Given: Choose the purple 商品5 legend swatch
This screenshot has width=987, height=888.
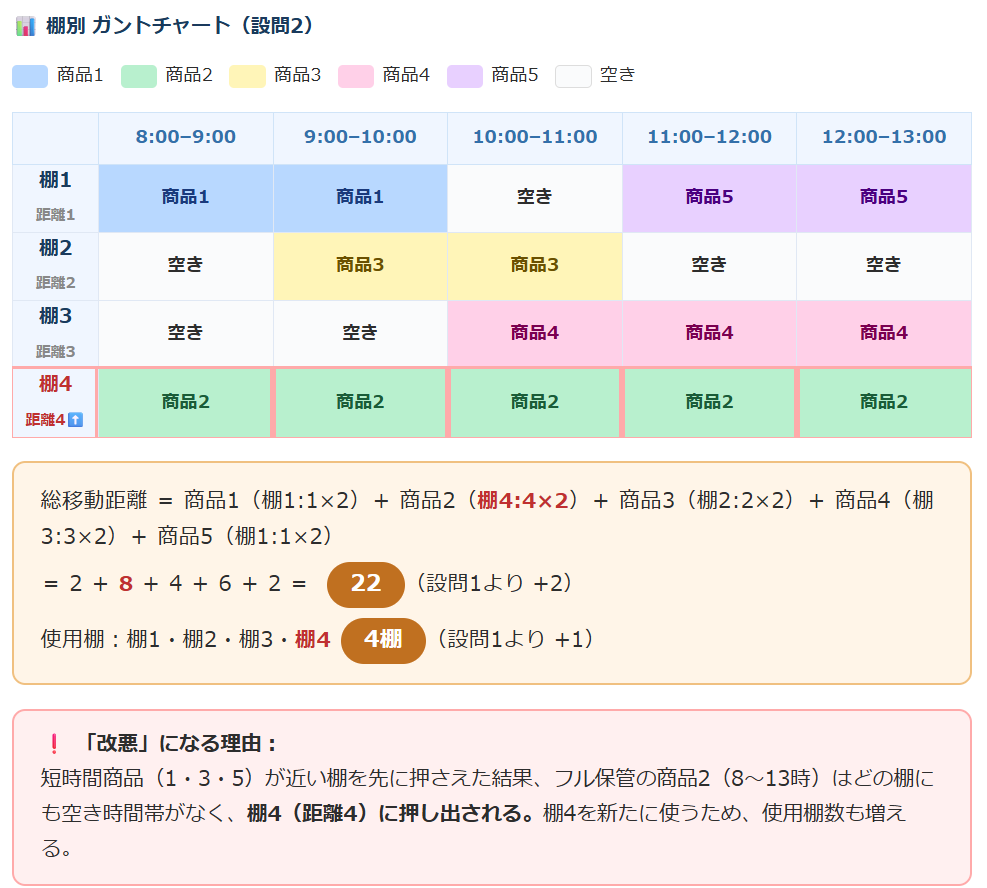Looking at the screenshot, I should (x=464, y=76).
